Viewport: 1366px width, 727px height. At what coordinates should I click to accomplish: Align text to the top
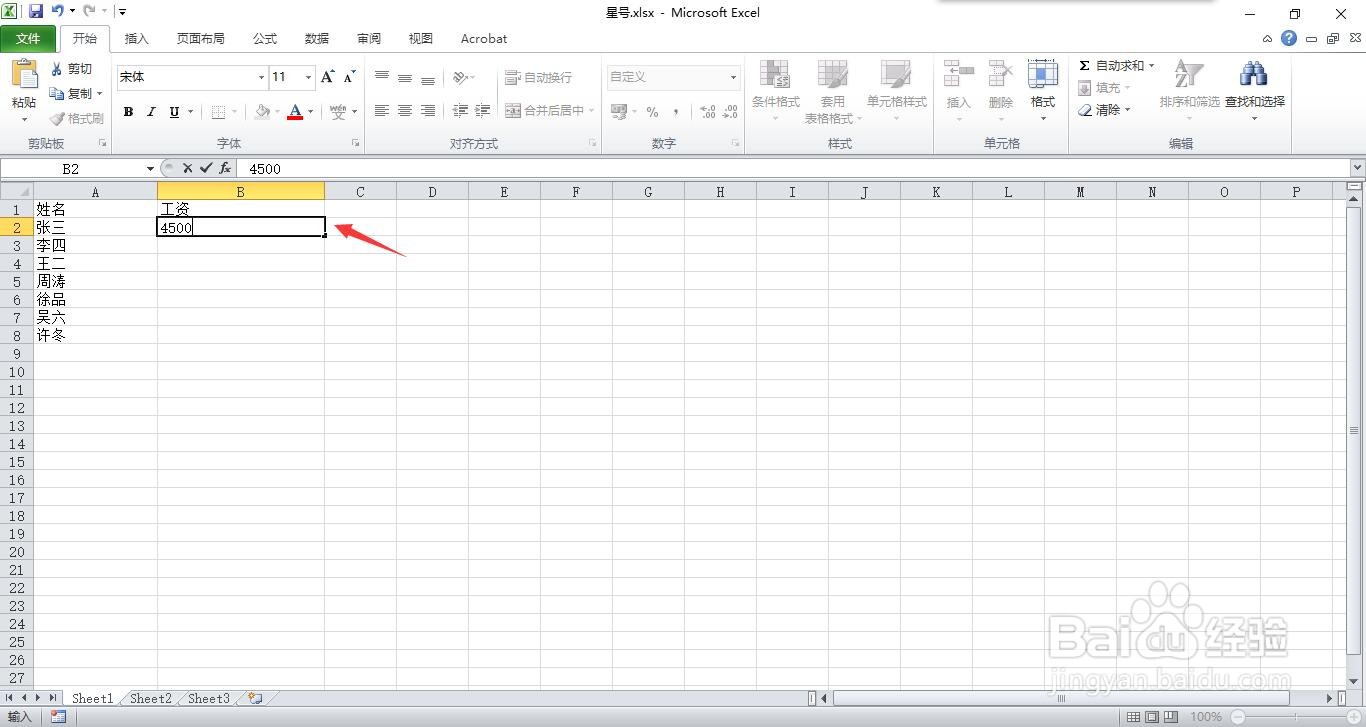tap(382, 77)
